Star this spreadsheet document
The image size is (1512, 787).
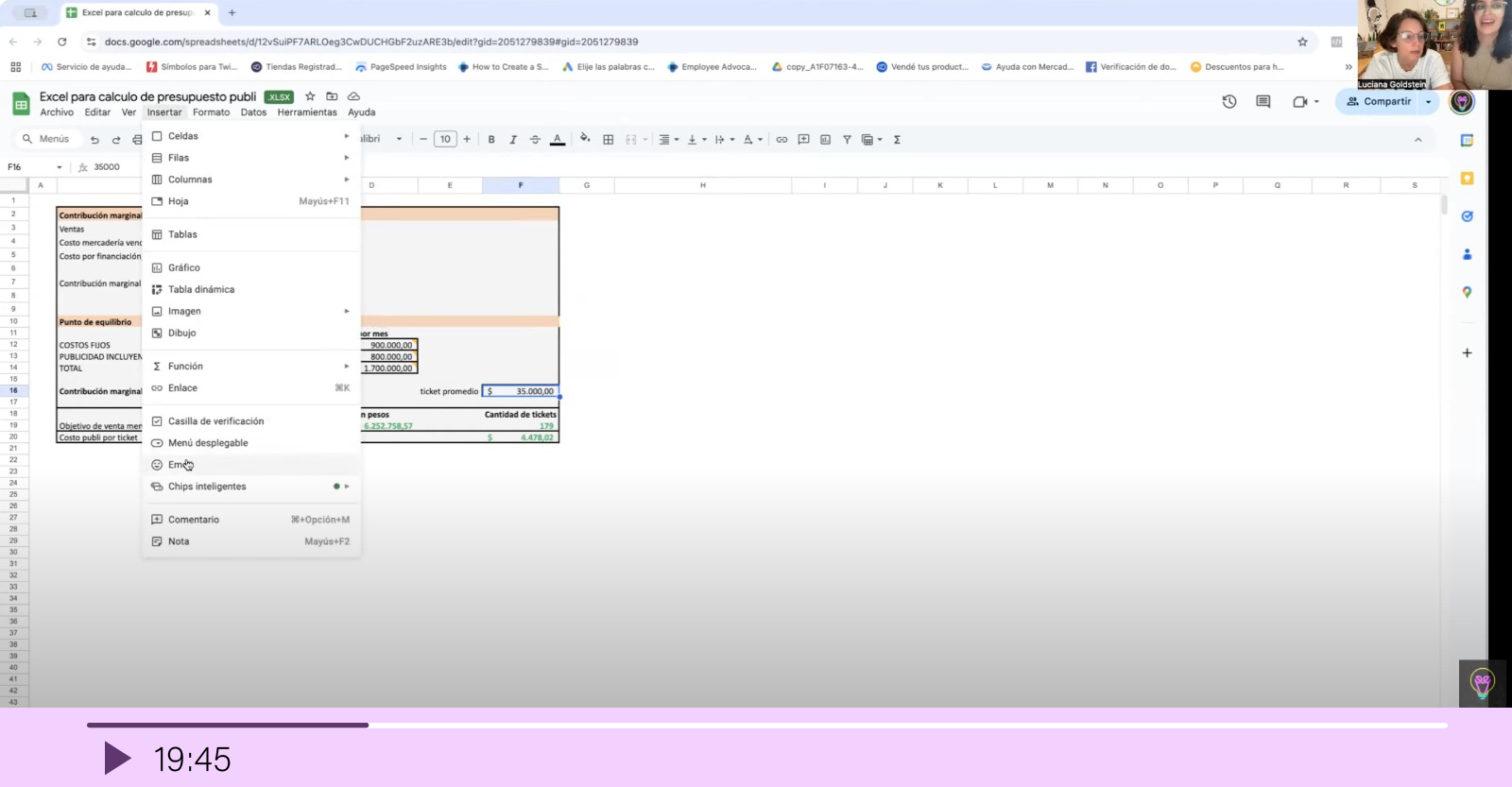(x=310, y=96)
